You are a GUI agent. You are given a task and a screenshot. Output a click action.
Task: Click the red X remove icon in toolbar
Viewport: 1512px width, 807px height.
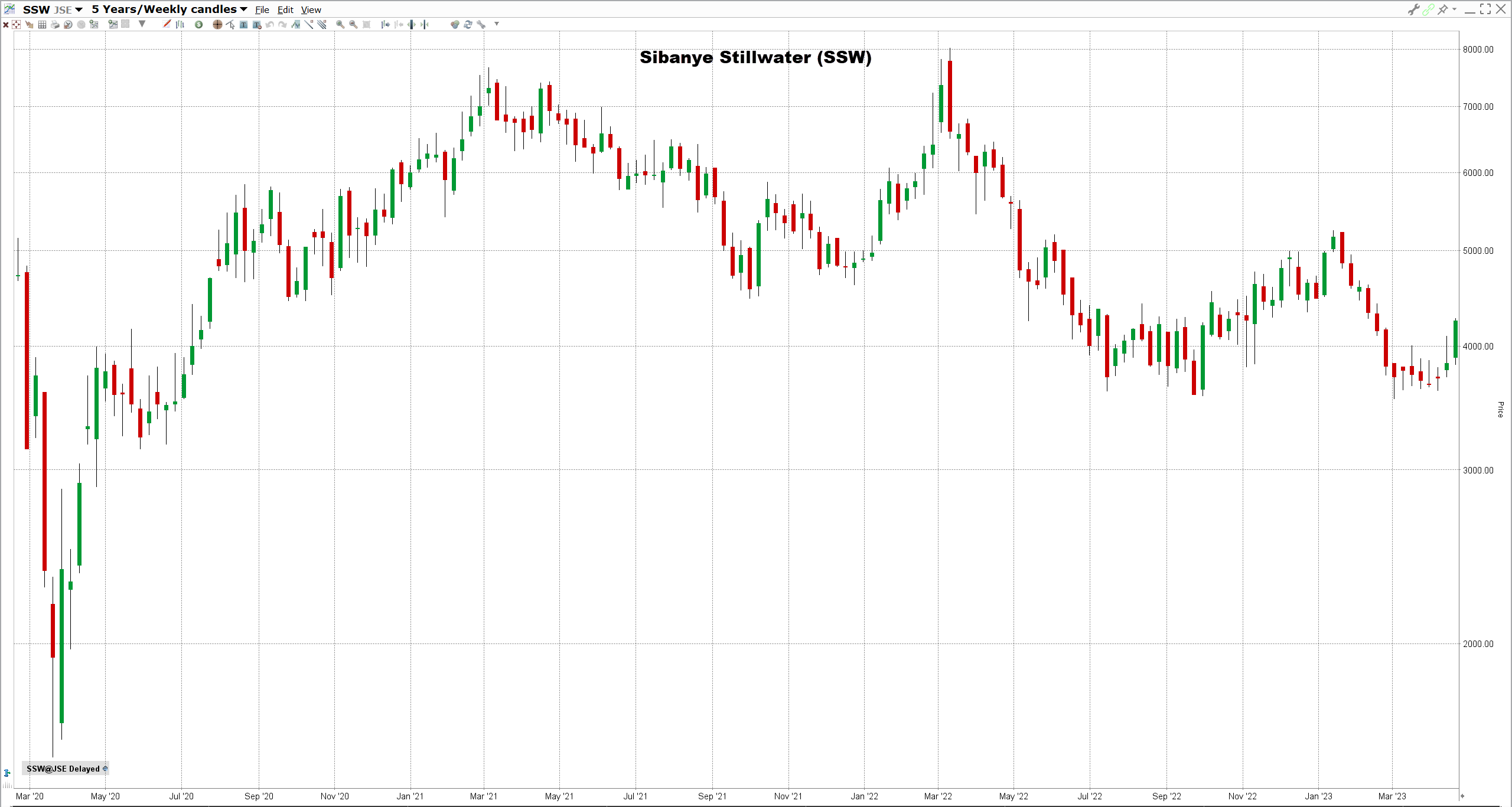[x=6, y=25]
